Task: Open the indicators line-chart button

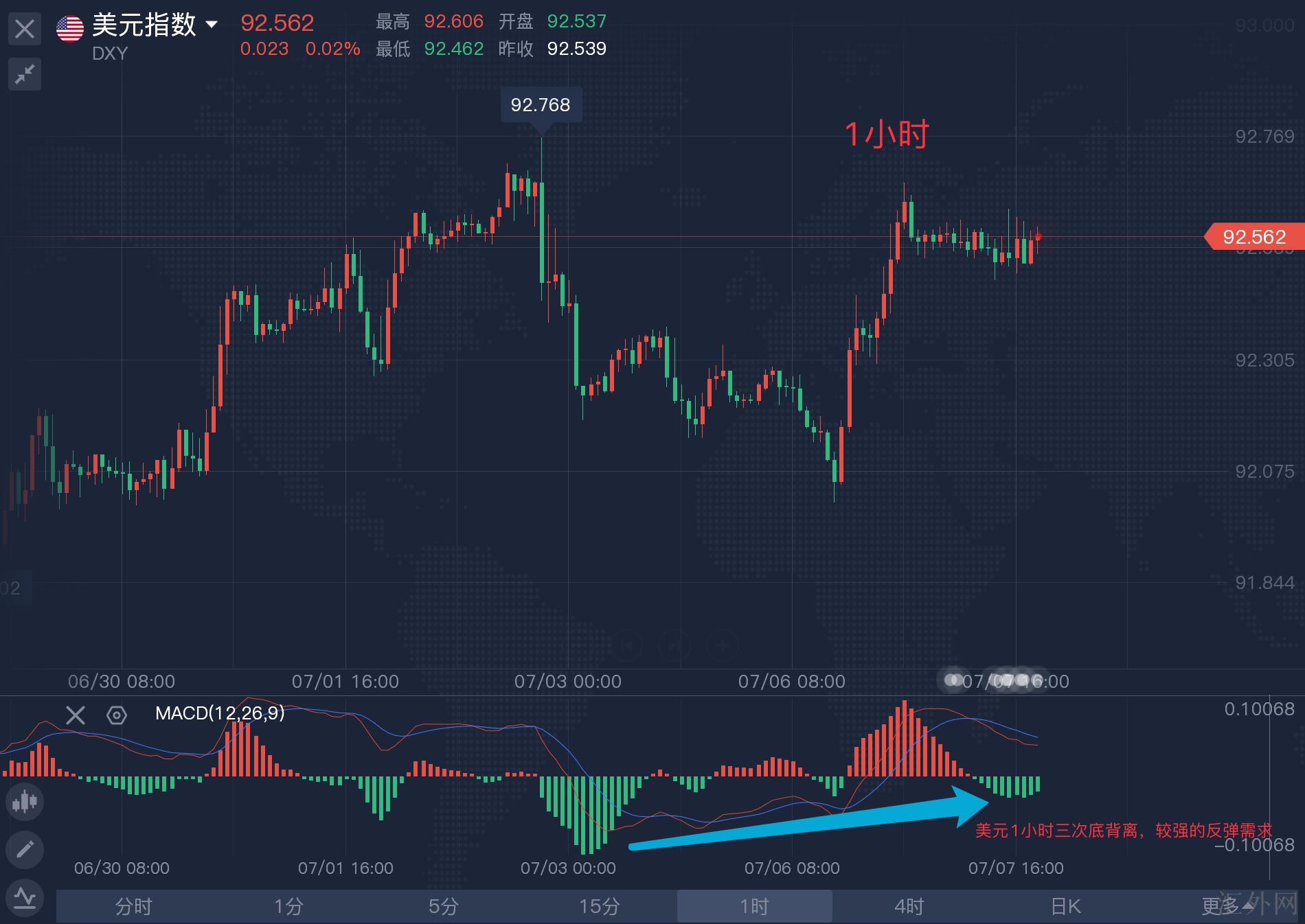Action: click(25, 898)
